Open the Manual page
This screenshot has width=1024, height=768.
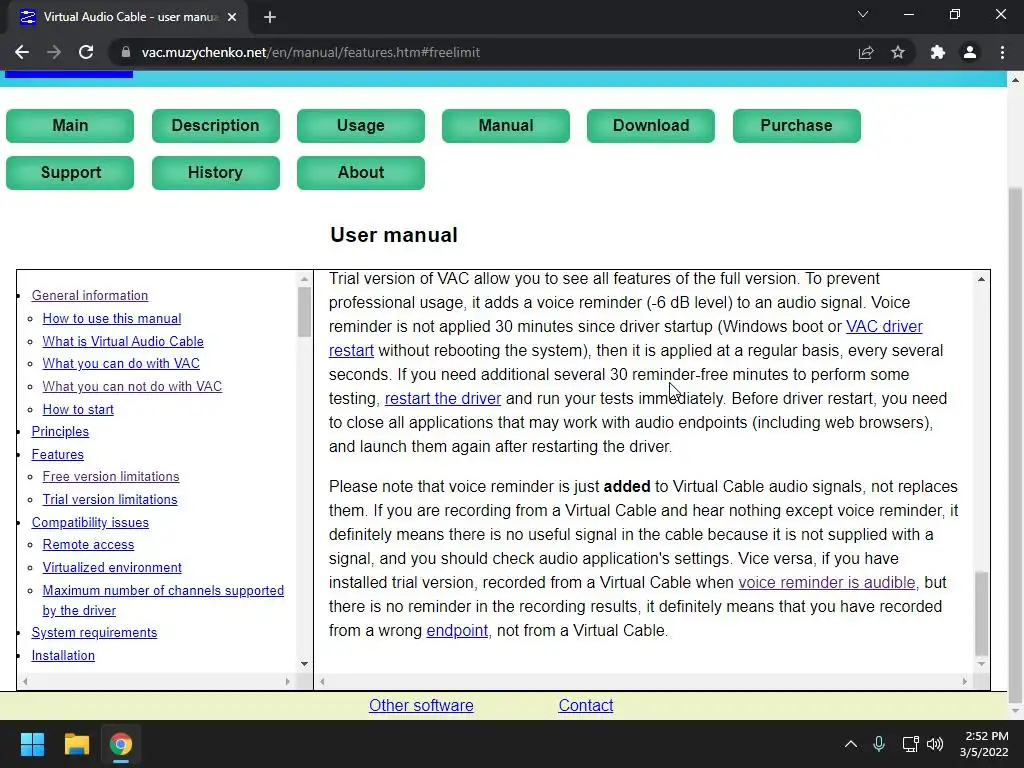pos(505,125)
